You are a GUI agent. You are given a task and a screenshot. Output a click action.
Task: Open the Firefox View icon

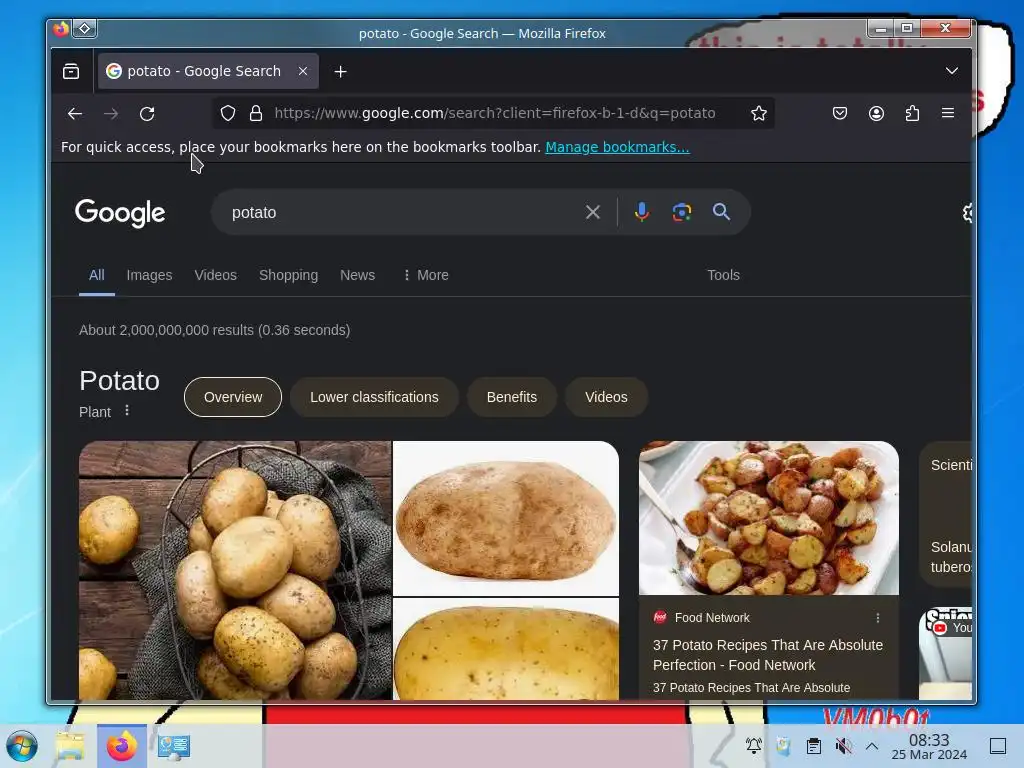[x=71, y=71]
